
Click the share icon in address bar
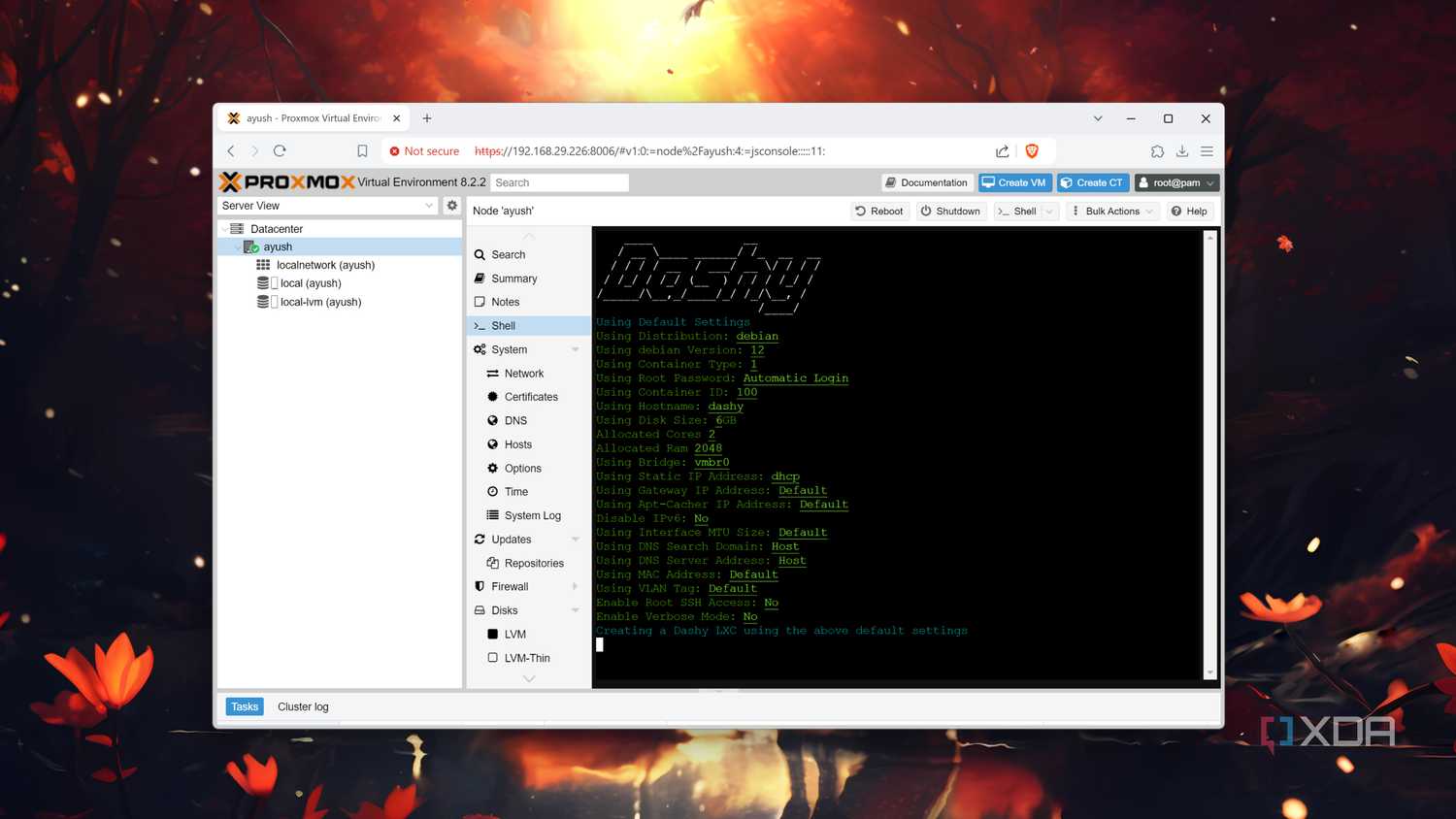point(1003,151)
